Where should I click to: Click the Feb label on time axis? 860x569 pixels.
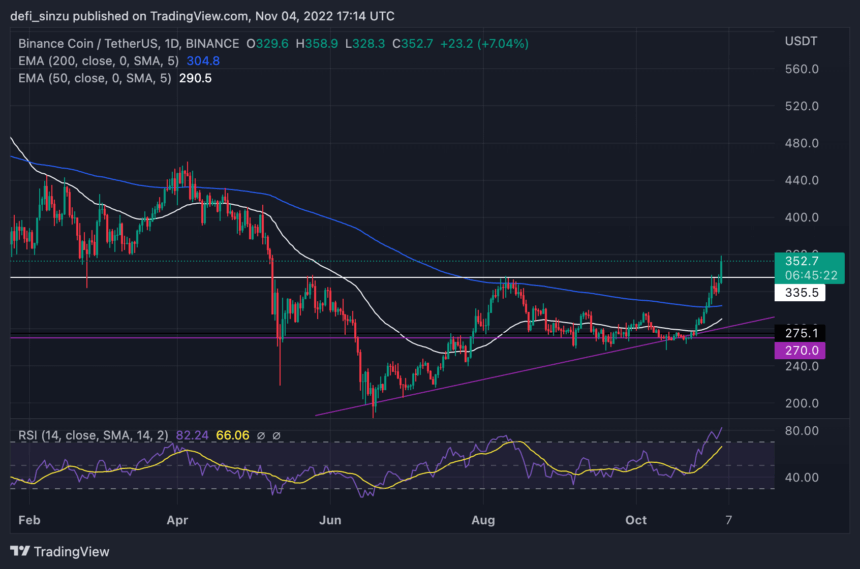click(29, 520)
